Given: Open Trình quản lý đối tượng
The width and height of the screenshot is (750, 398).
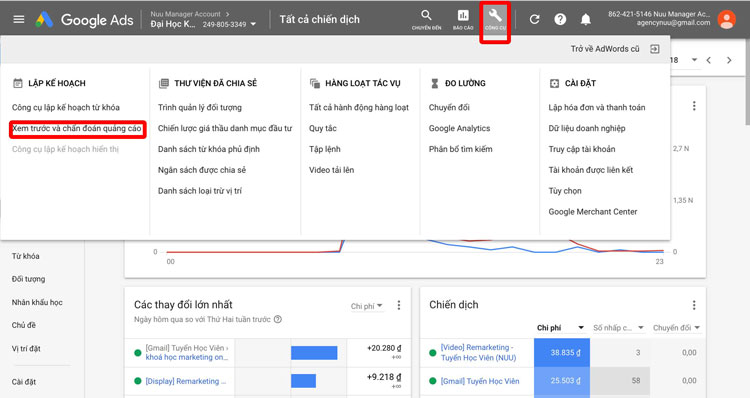Looking at the screenshot, I should click(x=200, y=108).
